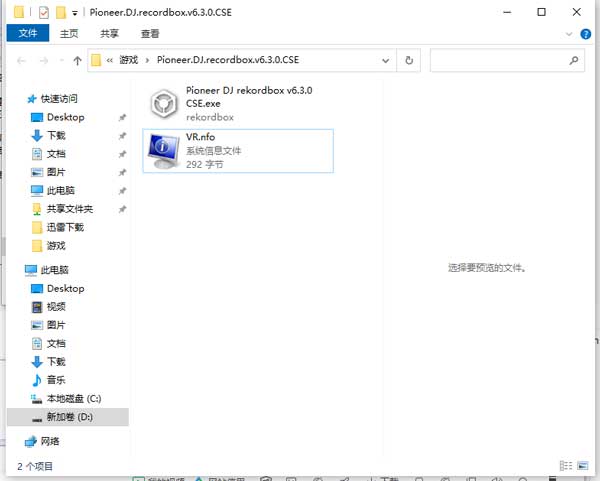Screen dimensions: 600x481
Task: Open 文档 under 此电脑
Action: coord(56,344)
